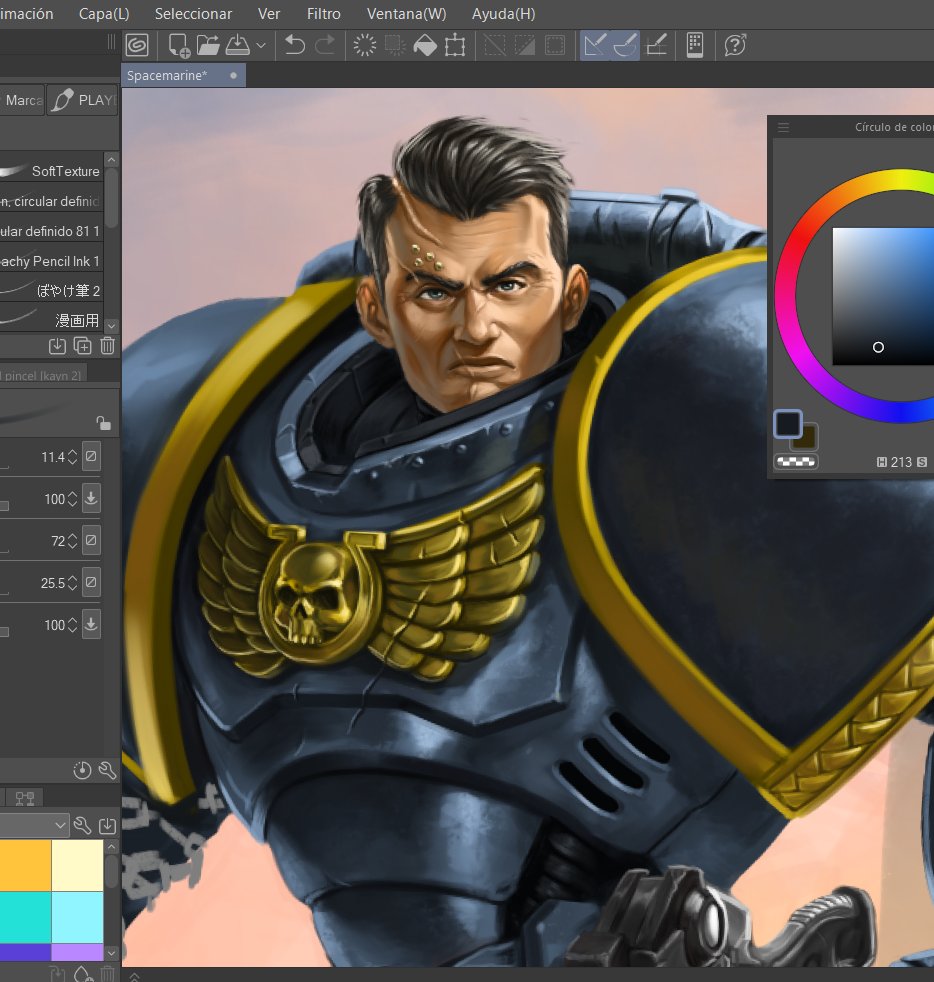Pick the orange color swatch

tap(25, 865)
